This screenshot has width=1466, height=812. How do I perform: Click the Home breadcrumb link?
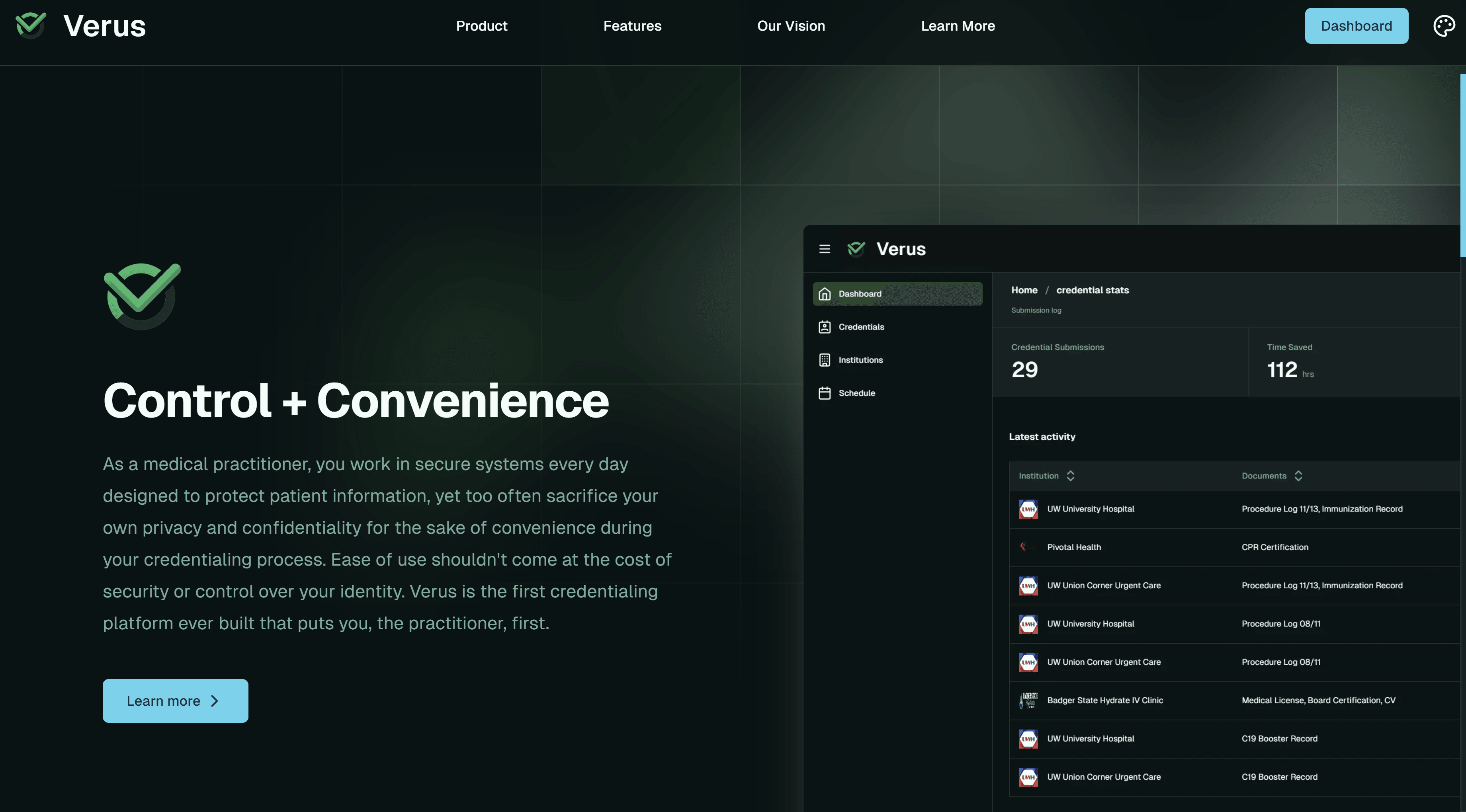point(1024,290)
